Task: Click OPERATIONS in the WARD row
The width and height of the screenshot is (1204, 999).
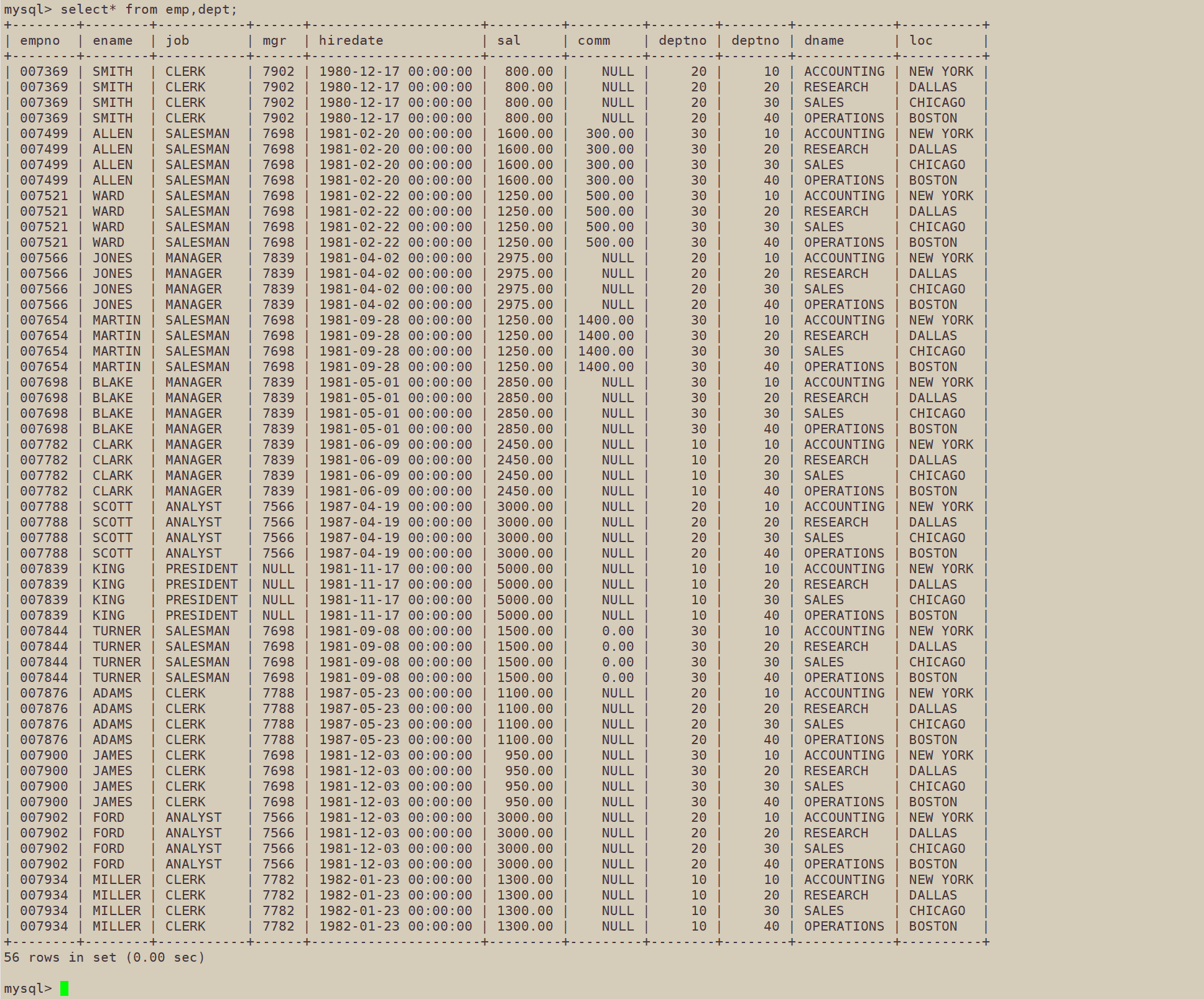Action: (844, 242)
